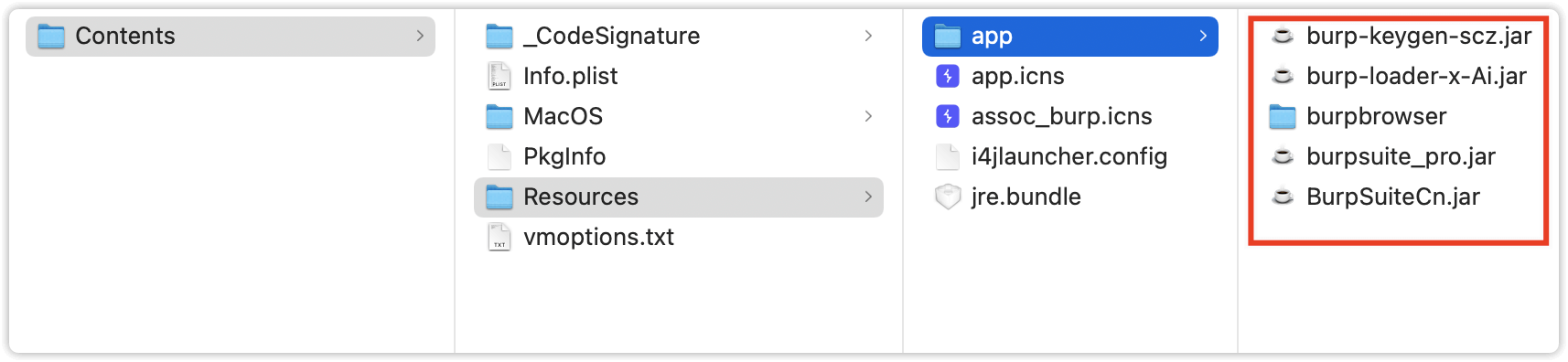
Task: Select the app.icns icon file
Action: tap(948, 76)
